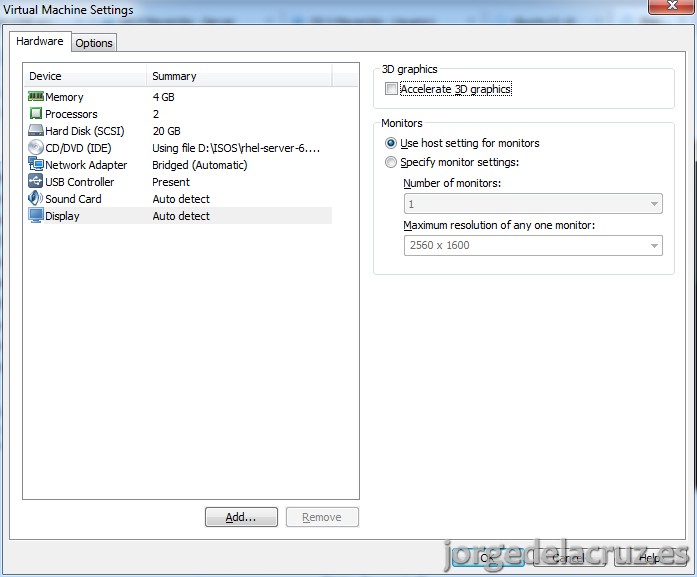The width and height of the screenshot is (697, 577).
Task: Click the Display Auto detect value
Action: pyautogui.click(x=181, y=216)
